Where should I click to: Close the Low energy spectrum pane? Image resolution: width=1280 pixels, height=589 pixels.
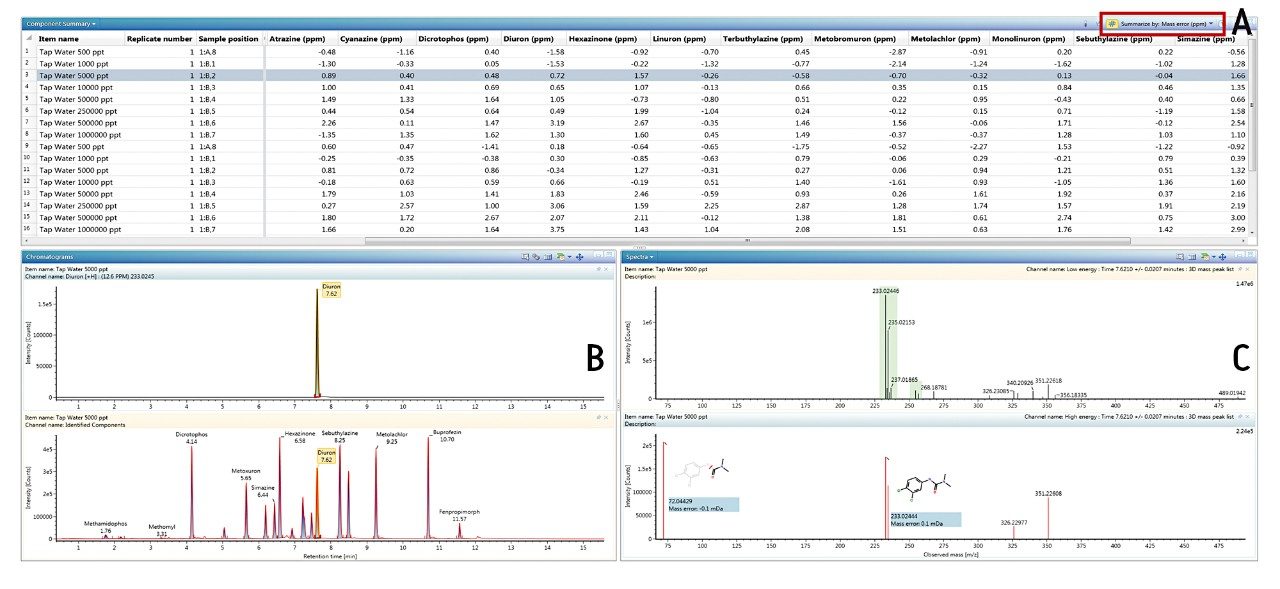1247,268
